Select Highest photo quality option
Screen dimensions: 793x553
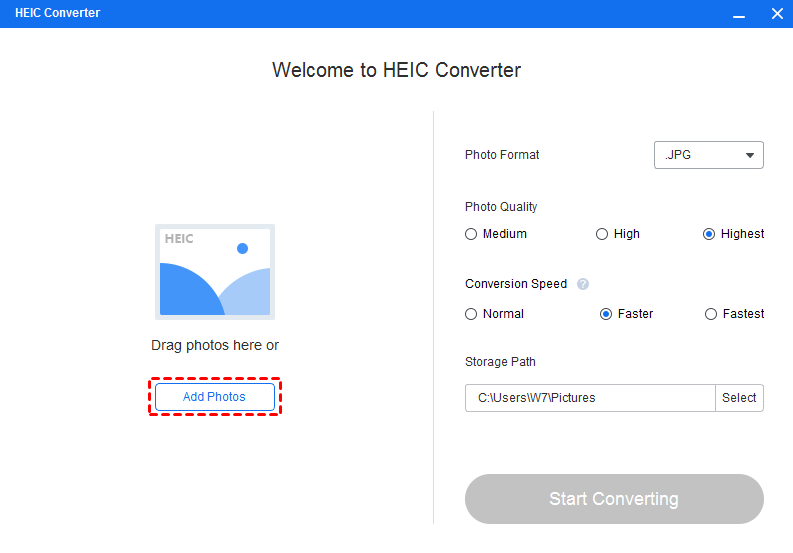point(709,234)
